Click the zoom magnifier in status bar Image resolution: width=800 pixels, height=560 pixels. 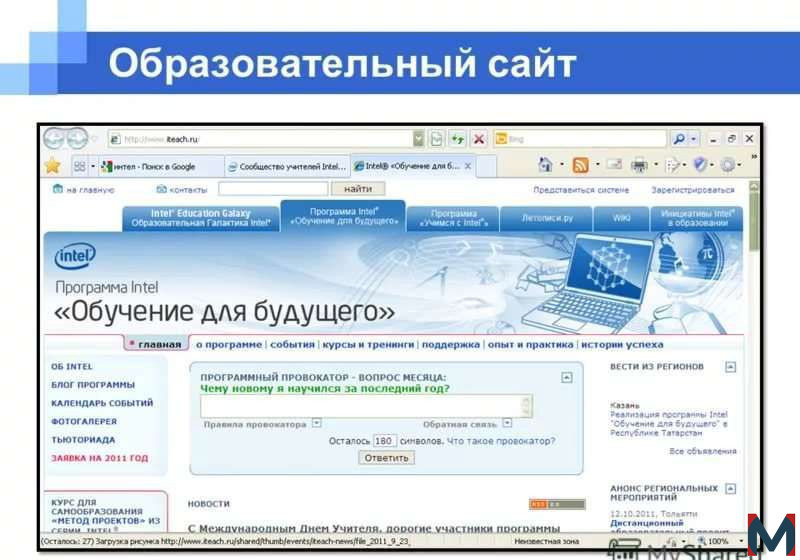(702, 541)
